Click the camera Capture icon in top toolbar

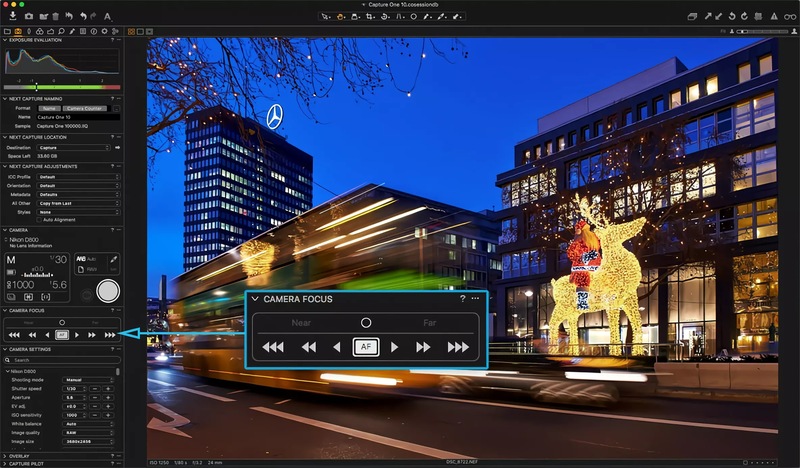[29, 16]
